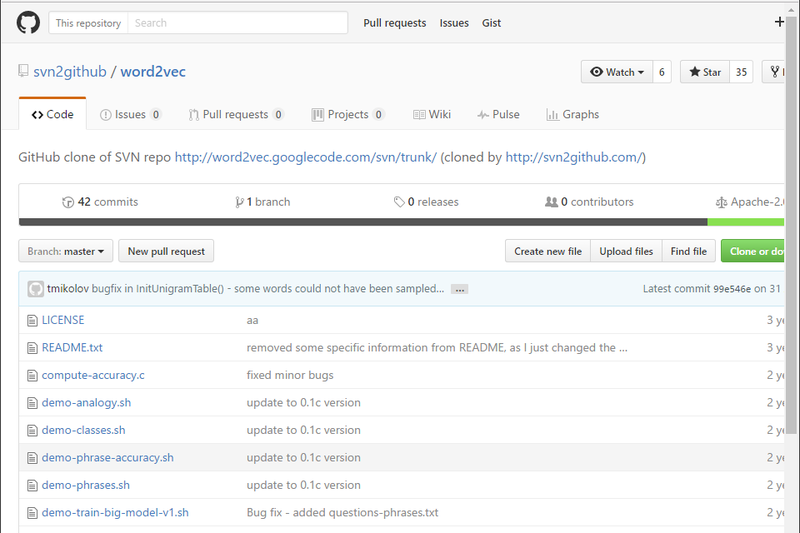Click the demo-phrase-accuracy.sh file icon
Screen dimensions: 800x533
pos(32,458)
